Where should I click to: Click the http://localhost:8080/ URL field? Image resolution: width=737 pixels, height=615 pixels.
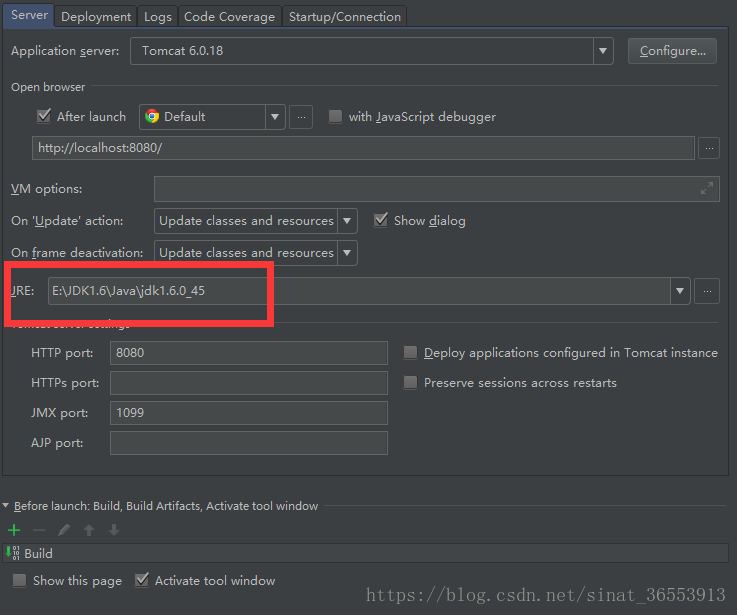(363, 148)
